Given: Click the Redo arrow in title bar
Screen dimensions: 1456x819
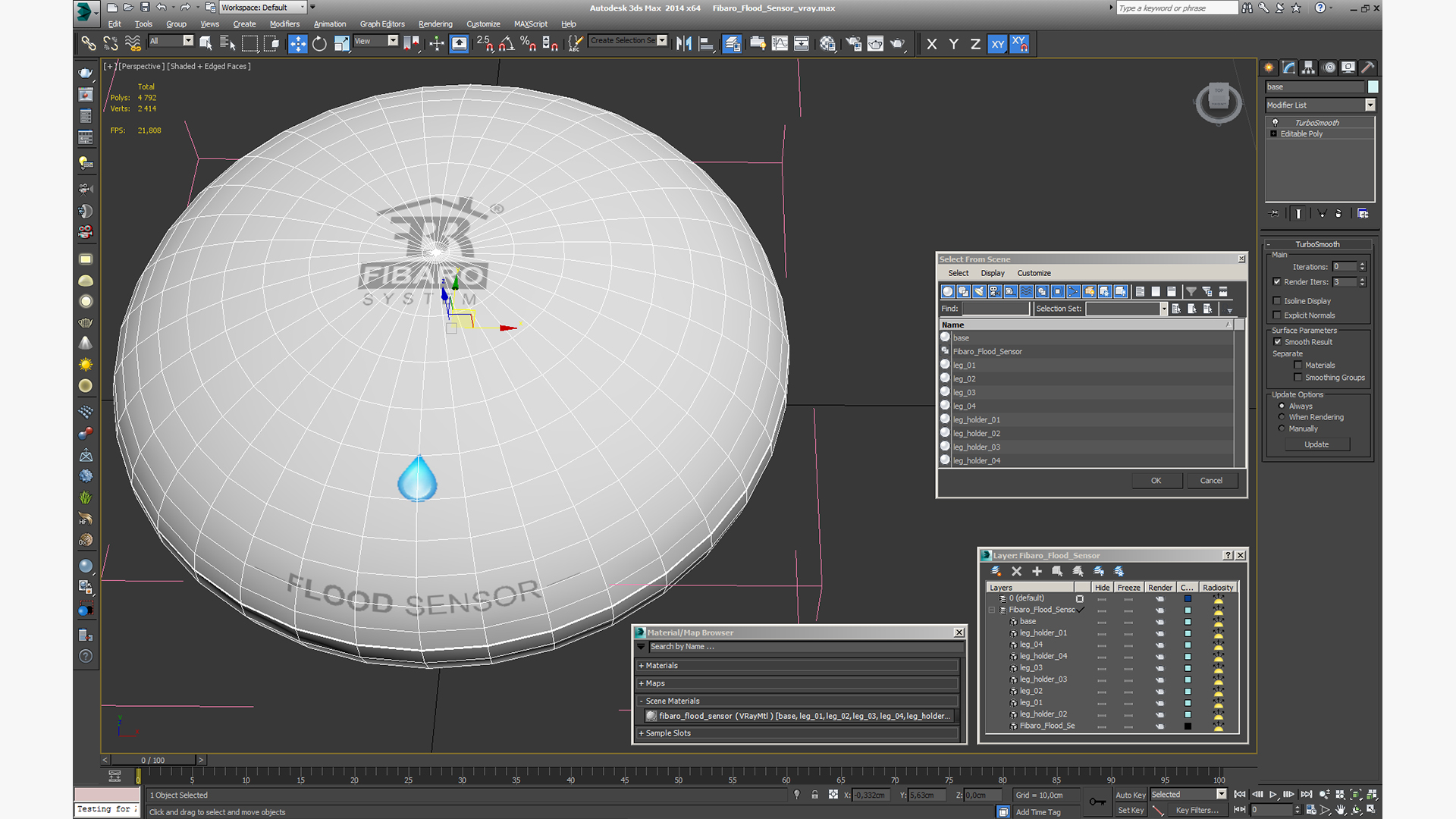Looking at the screenshot, I should (185, 8).
